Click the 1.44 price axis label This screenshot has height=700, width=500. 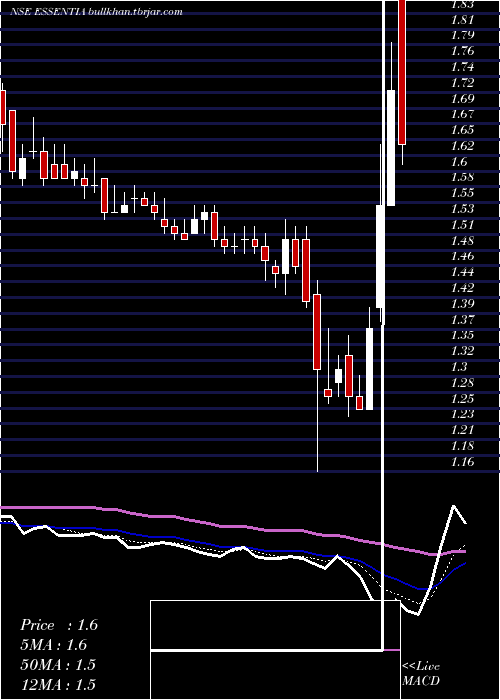[462, 272]
